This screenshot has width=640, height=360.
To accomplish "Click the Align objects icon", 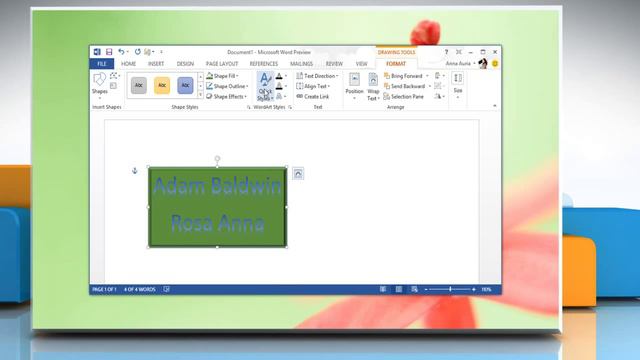I will pyautogui.click(x=438, y=76).
